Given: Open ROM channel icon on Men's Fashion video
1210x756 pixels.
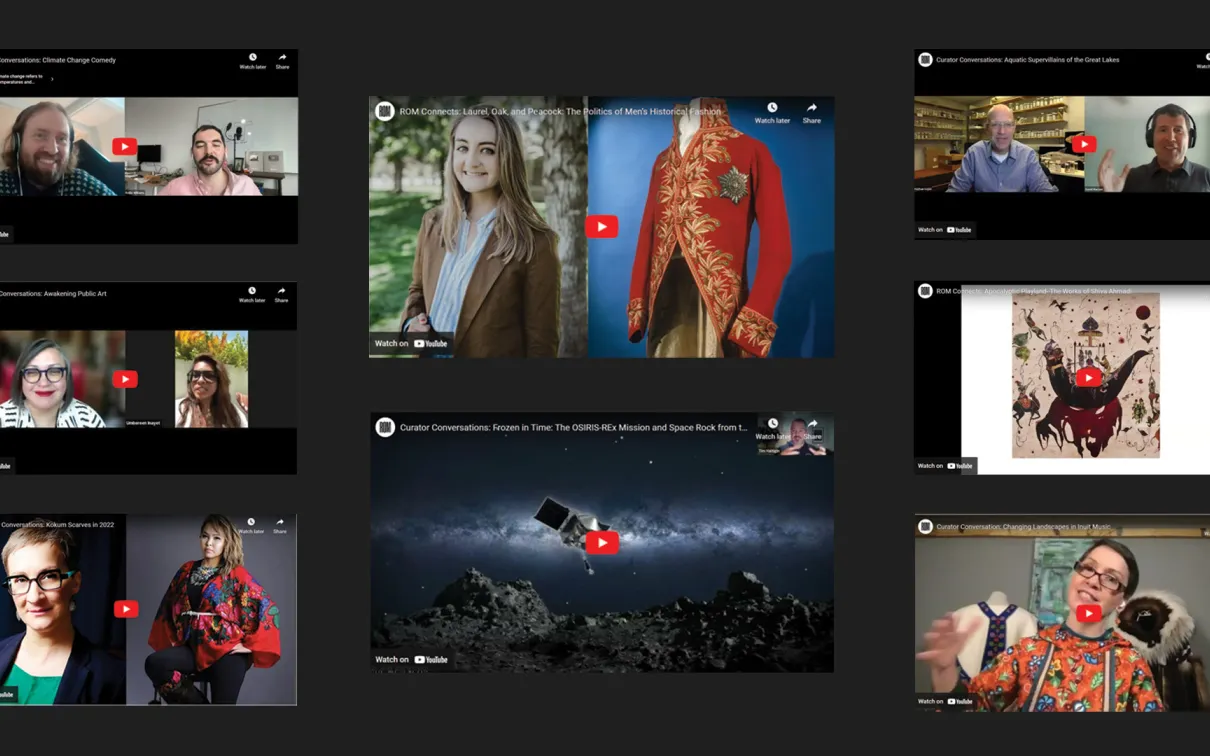Looking at the screenshot, I should pos(385,111).
